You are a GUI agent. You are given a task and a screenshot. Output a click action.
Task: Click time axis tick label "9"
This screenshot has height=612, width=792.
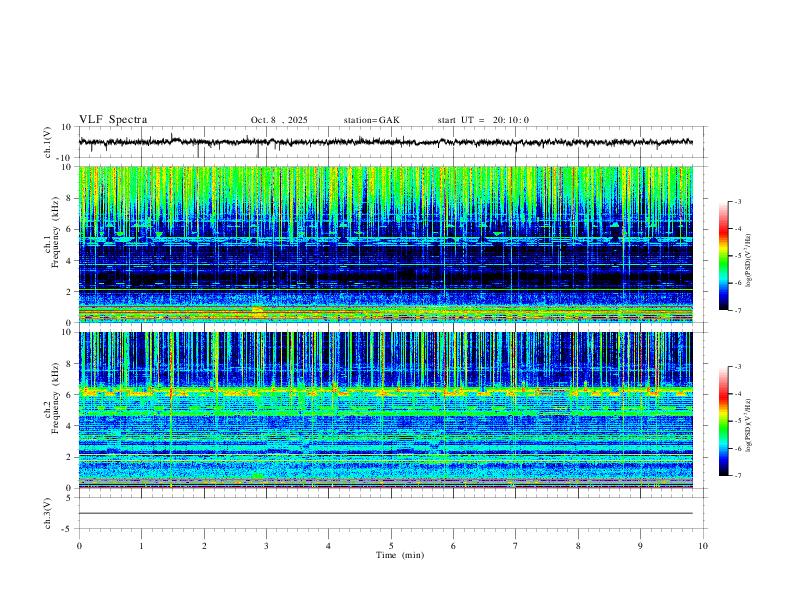[640, 546]
